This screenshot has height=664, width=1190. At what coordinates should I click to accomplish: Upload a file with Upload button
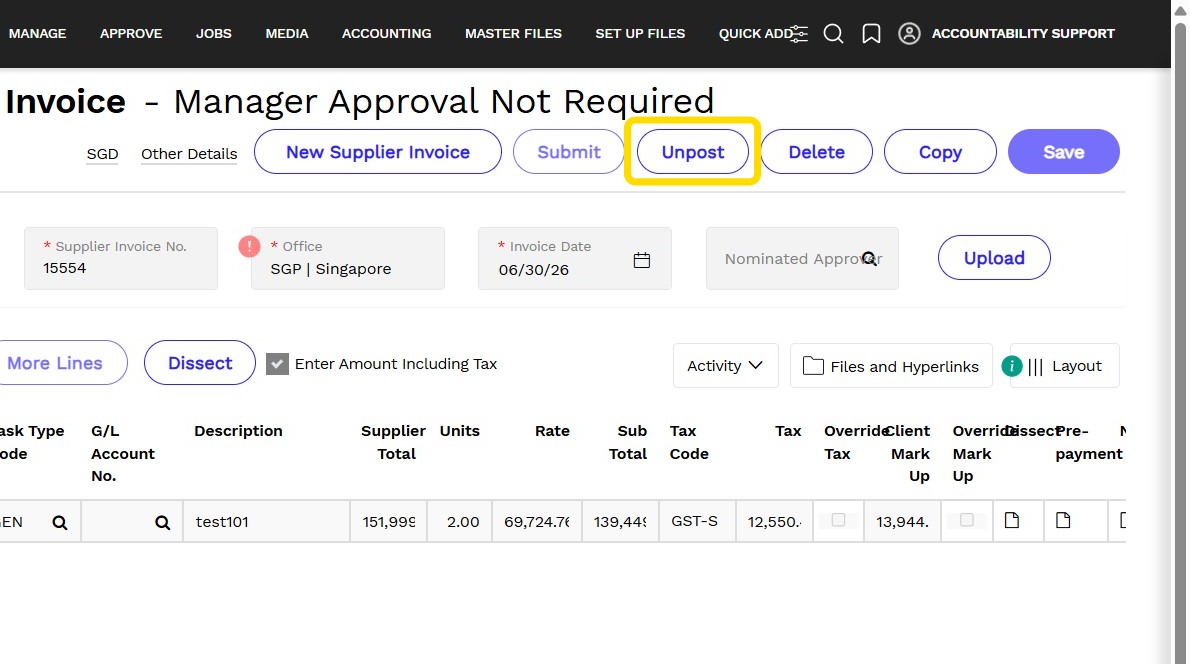tap(994, 258)
